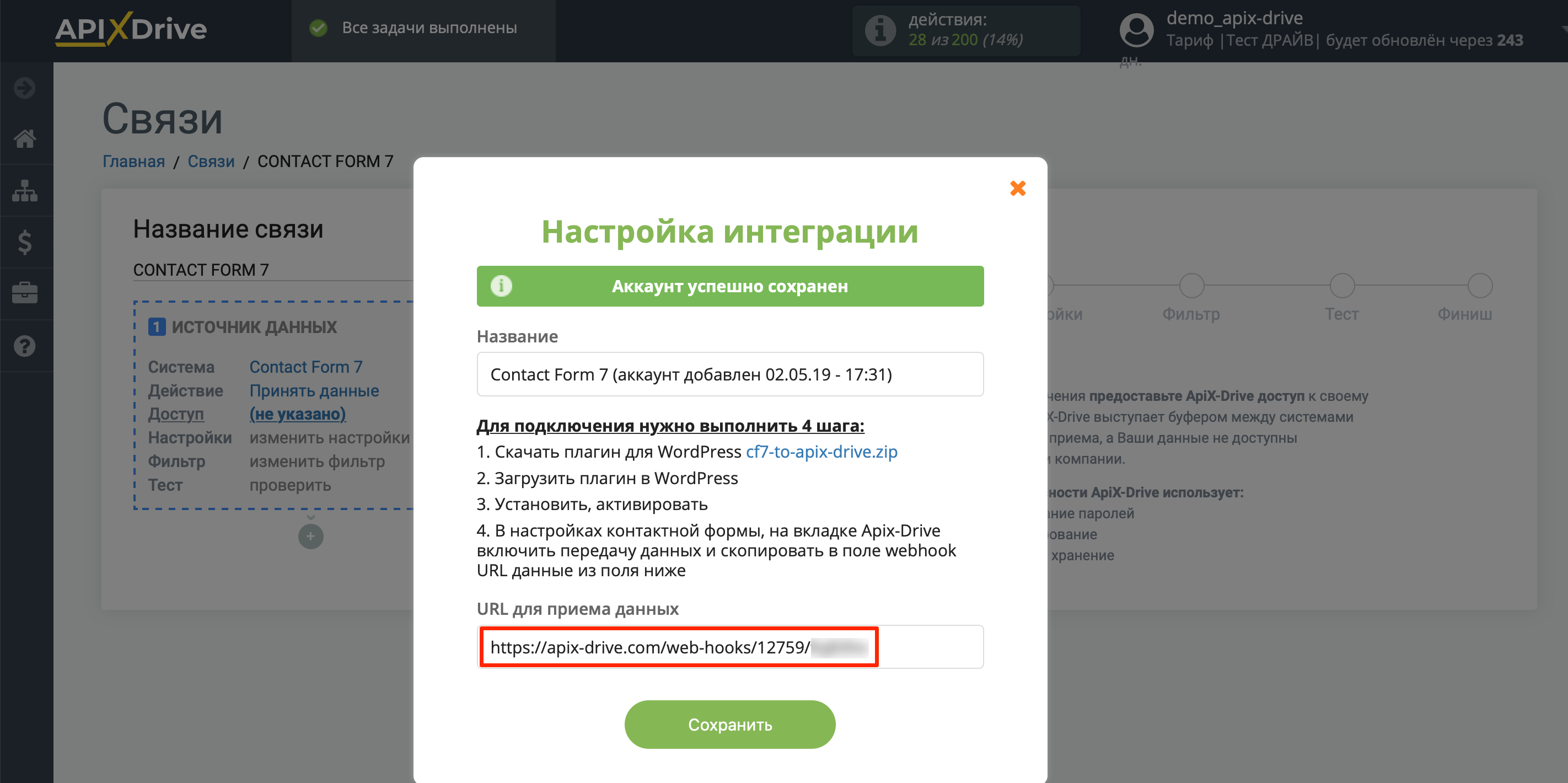
Task: Add new block with plus icon
Action: tap(310, 537)
